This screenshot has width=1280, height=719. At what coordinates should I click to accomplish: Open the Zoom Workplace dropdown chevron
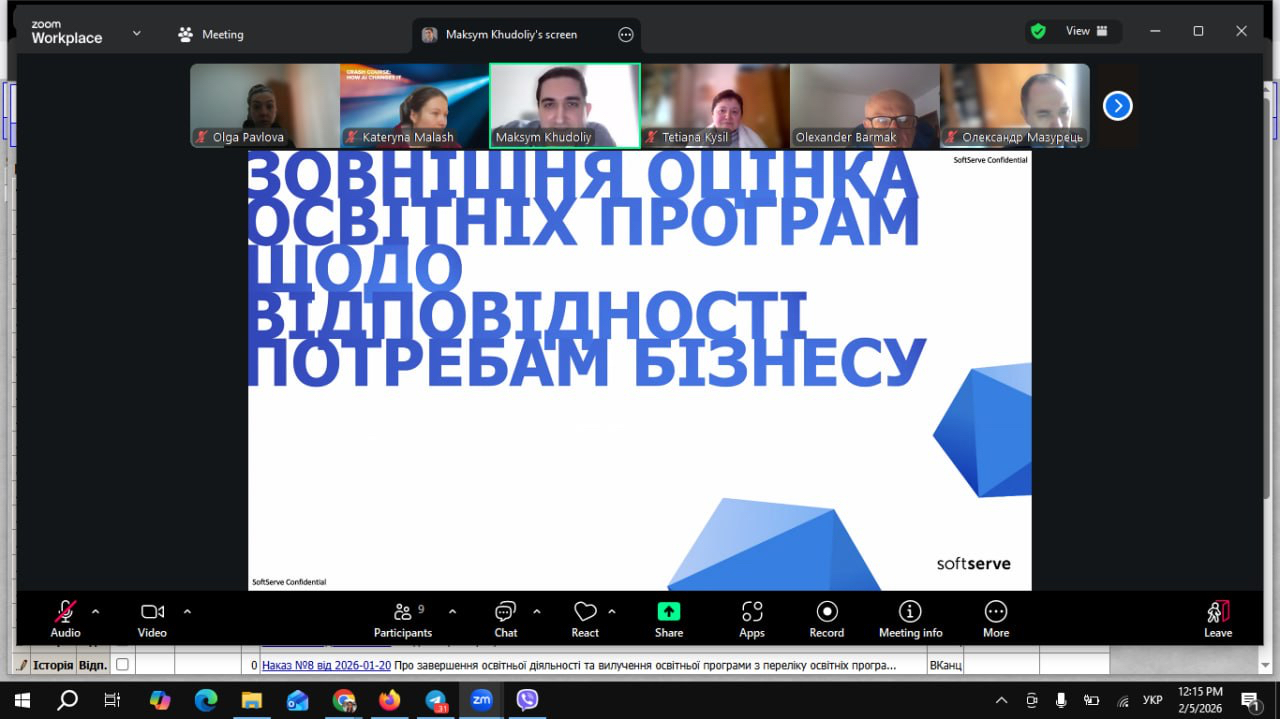coord(137,33)
